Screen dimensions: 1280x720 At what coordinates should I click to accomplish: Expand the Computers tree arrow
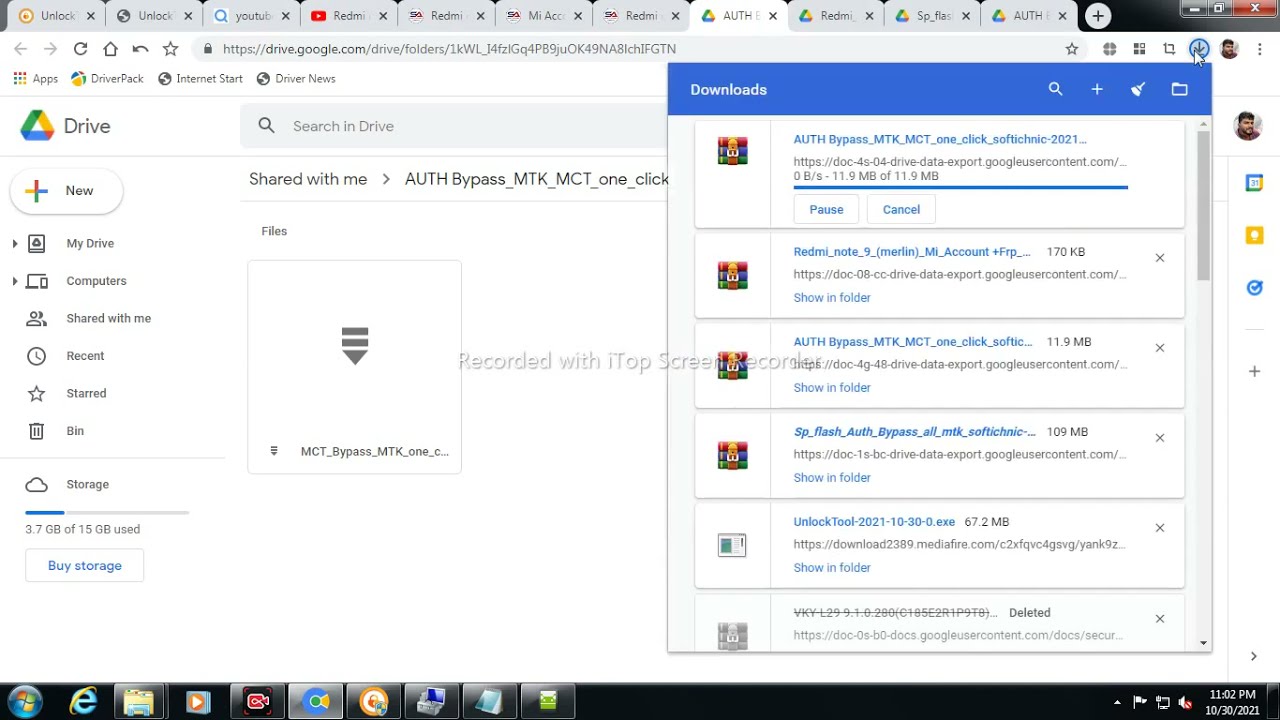(x=15, y=281)
